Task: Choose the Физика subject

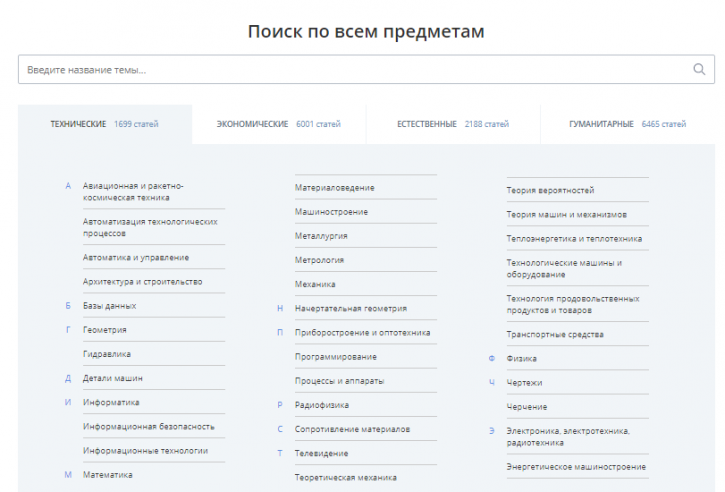Action: (522, 358)
